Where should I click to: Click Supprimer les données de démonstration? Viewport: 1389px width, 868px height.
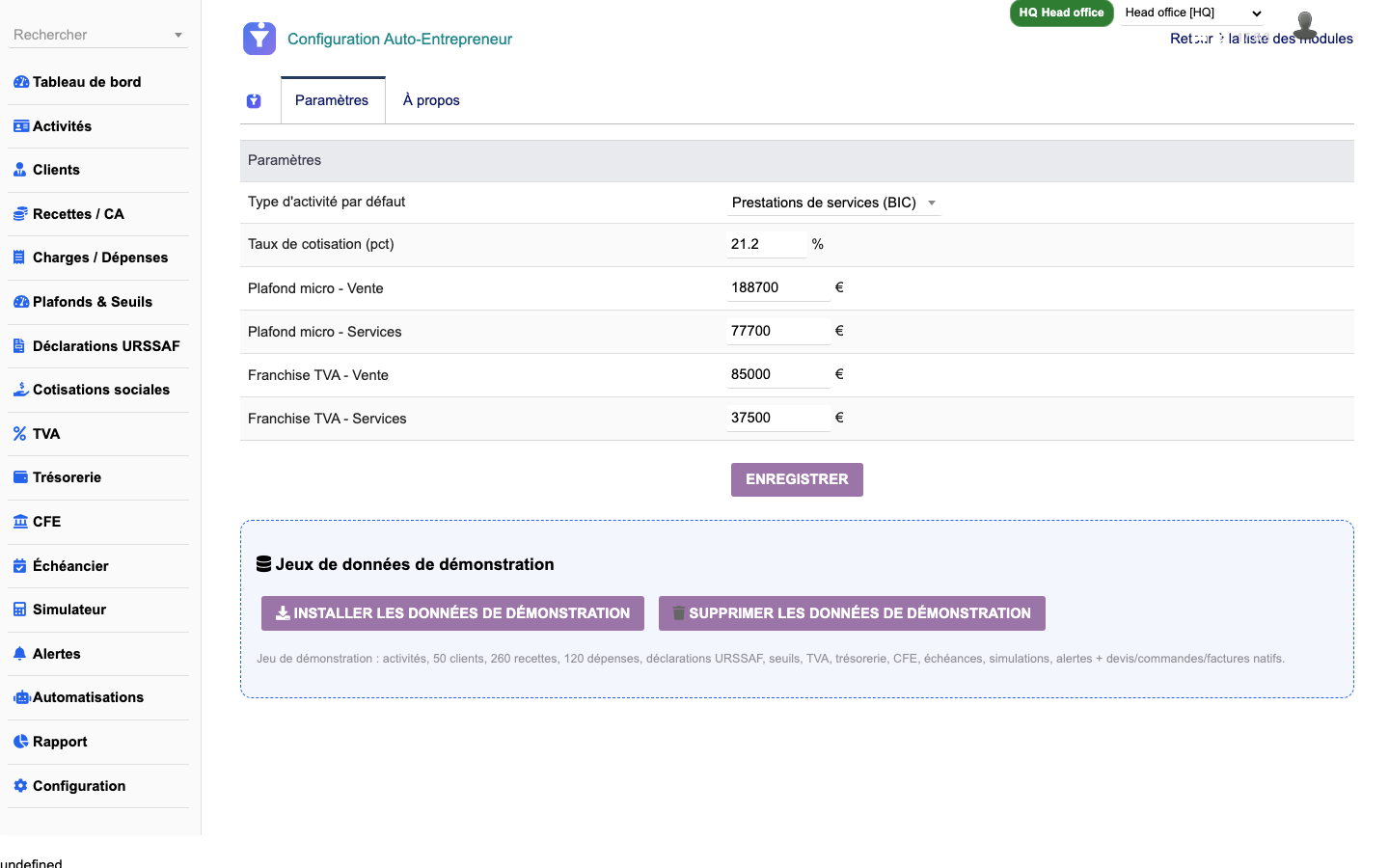pyautogui.click(x=852, y=613)
